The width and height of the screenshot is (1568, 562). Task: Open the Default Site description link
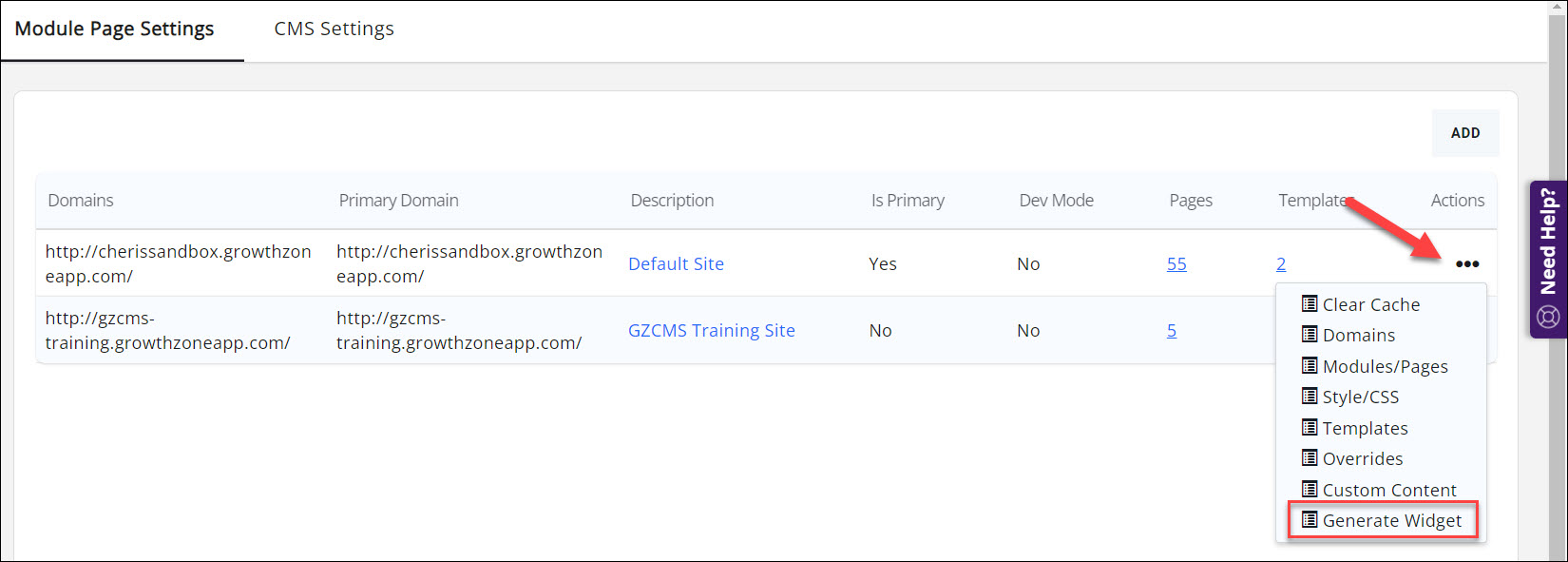[x=676, y=264]
